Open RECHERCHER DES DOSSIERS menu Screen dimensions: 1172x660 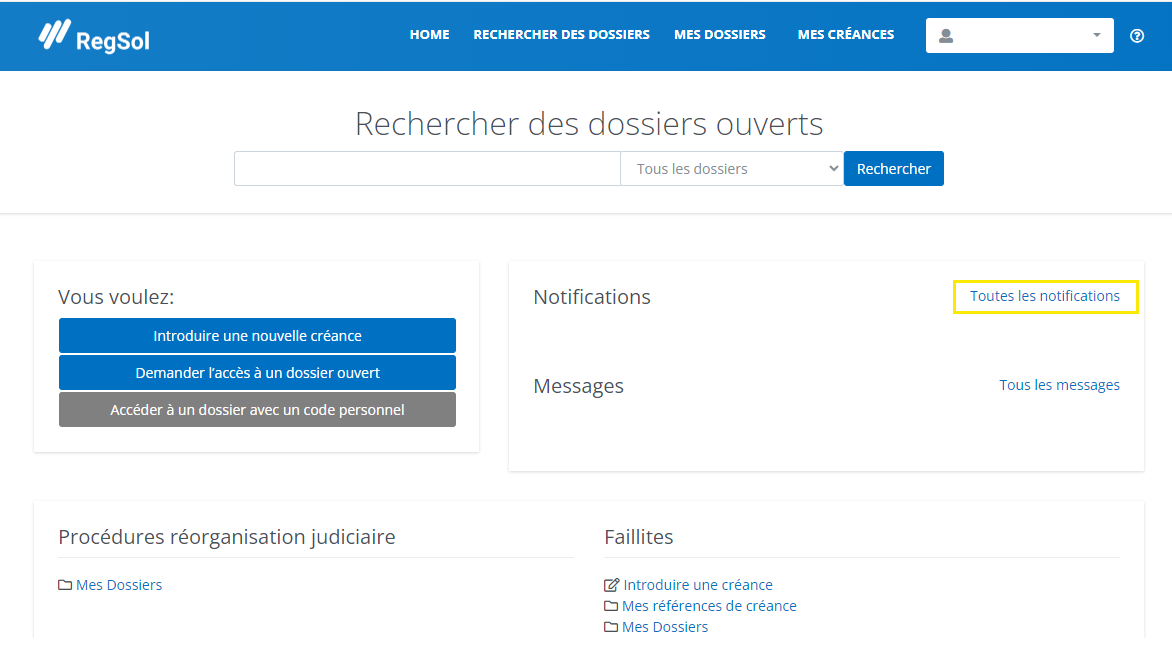click(561, 34)
